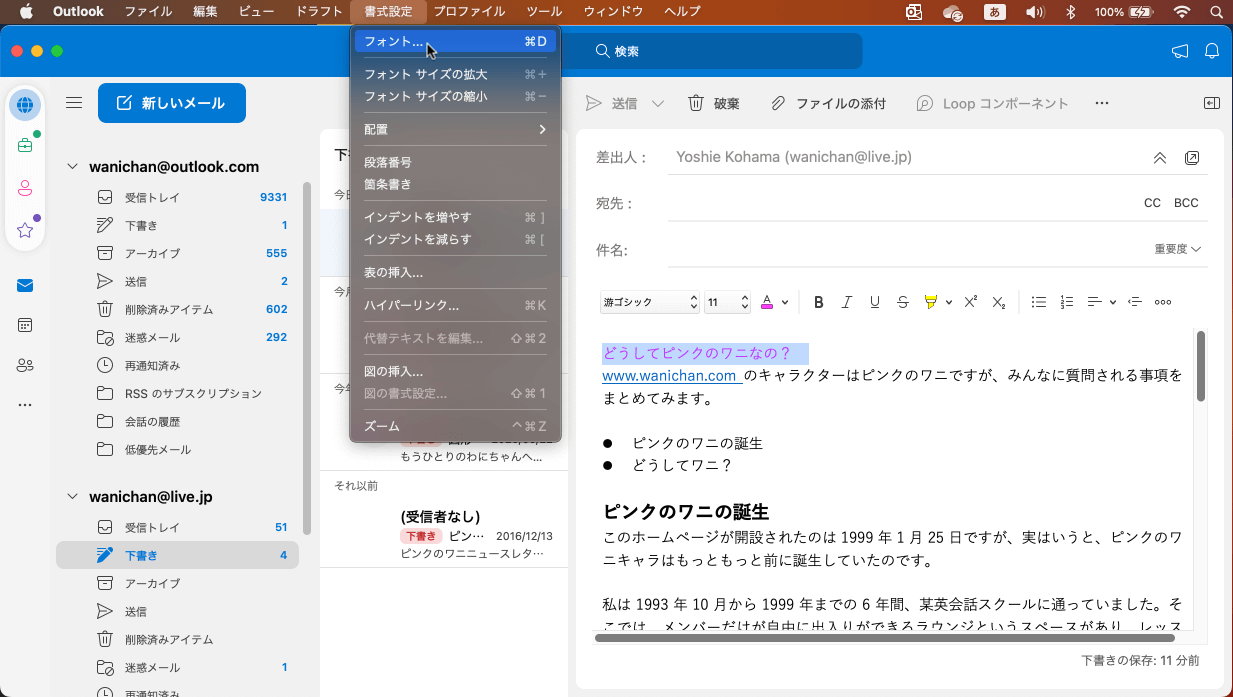This screenshot has height=697, width=1233.
Task: Click the Bold formatting icon
Action: coord(819,302)
